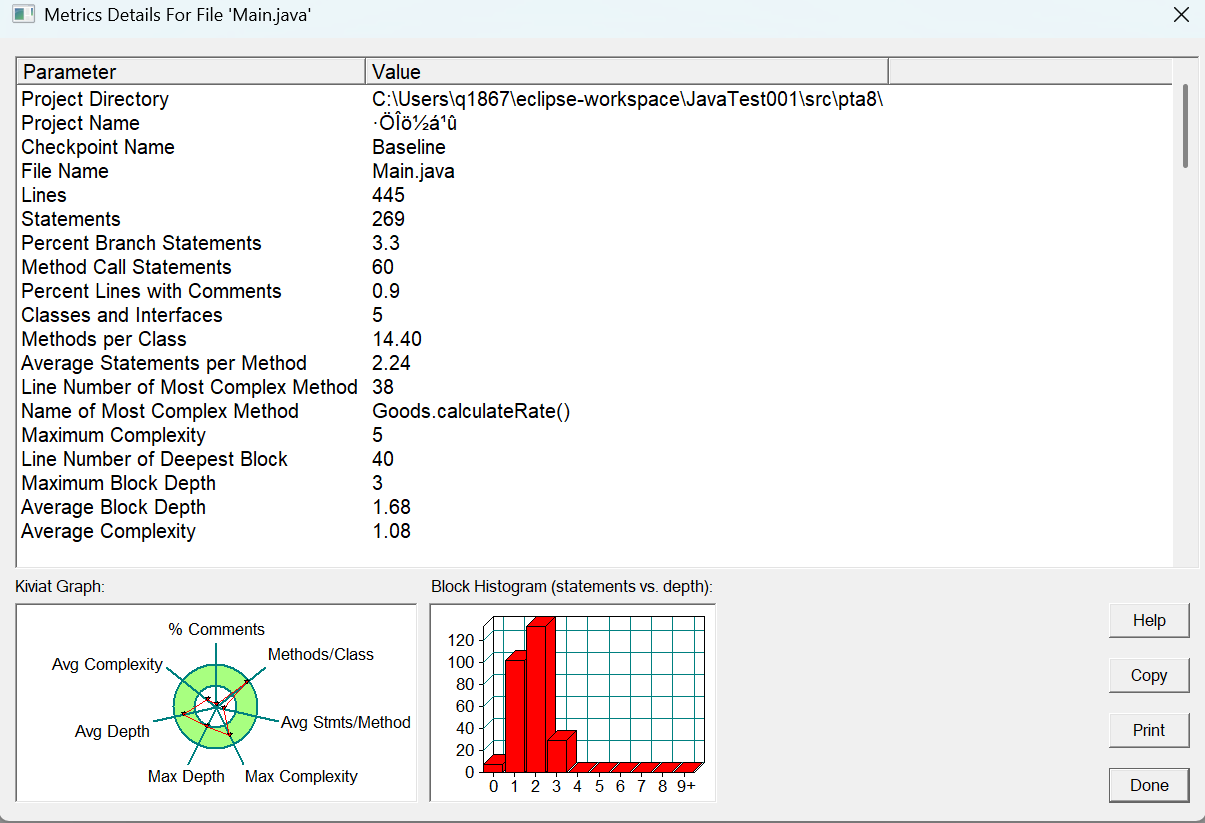Click the window's app icon in title bar
Viewport: 1205px width, 823px height.
tap(23, 15)
